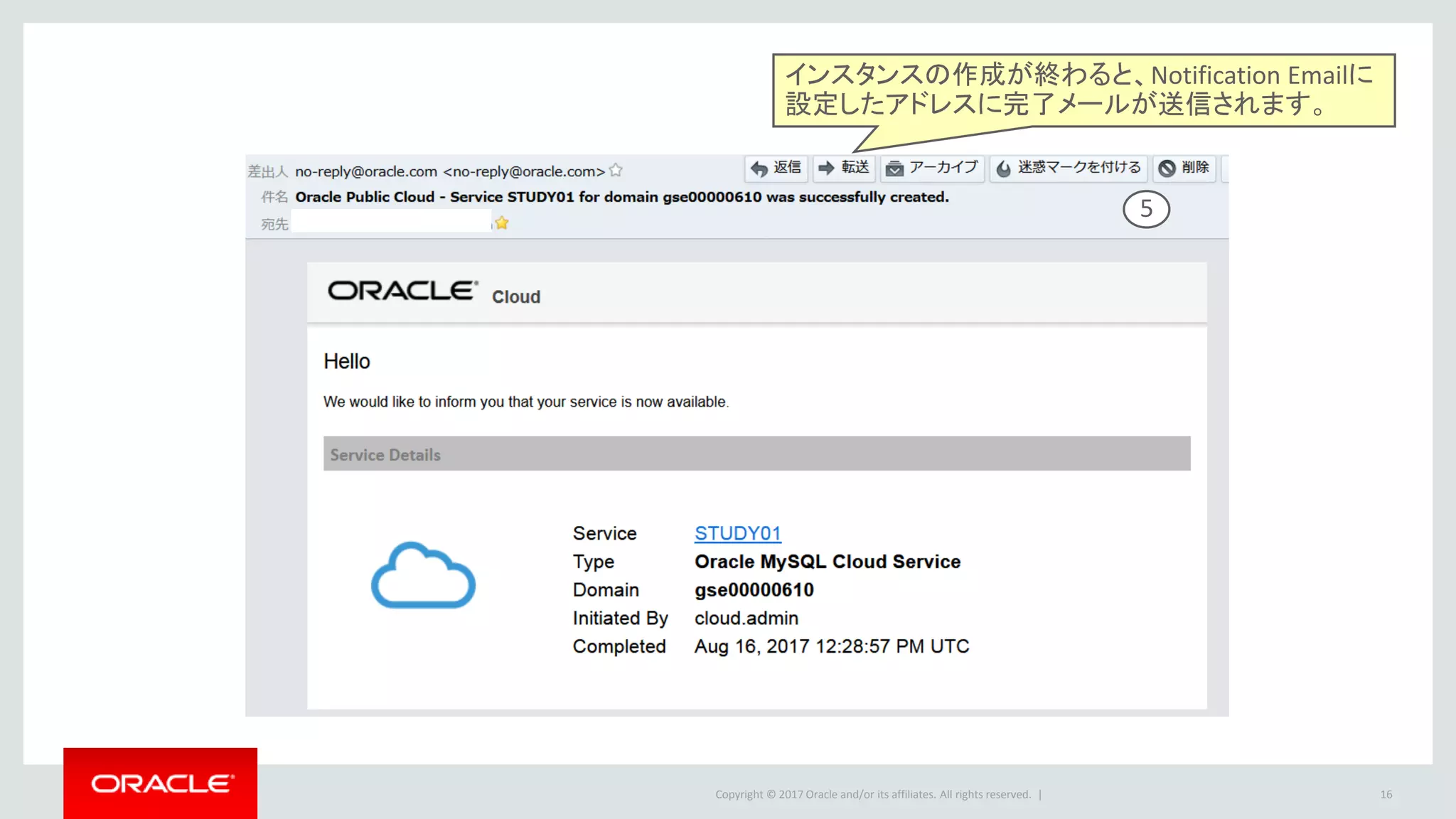Viewport: 1456px width, 819px height.
Task: Mark the email as junk with 迷惑マークを付ける
Action: point(1068,168)
